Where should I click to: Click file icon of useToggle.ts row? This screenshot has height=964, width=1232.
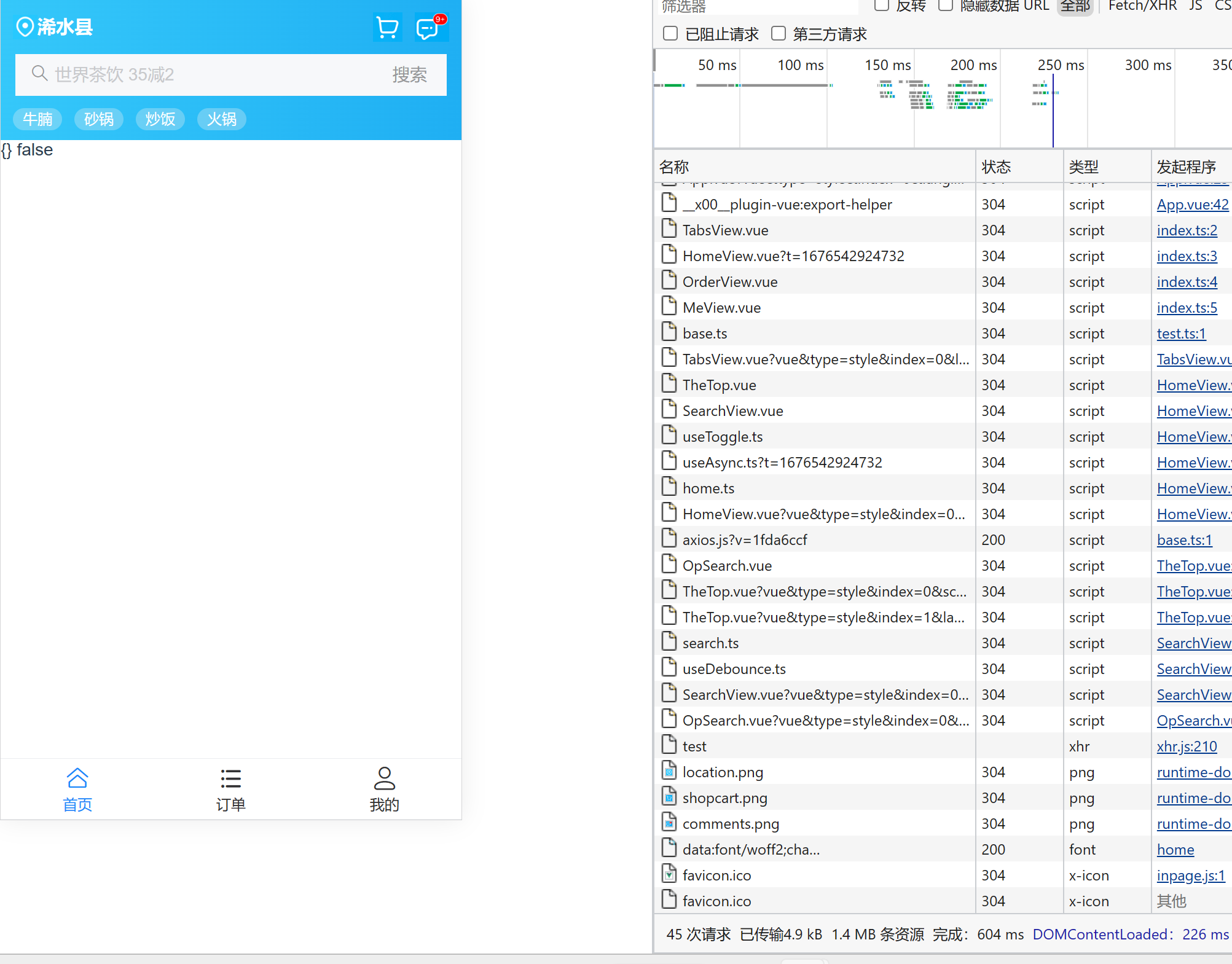[x=669, y=435]
